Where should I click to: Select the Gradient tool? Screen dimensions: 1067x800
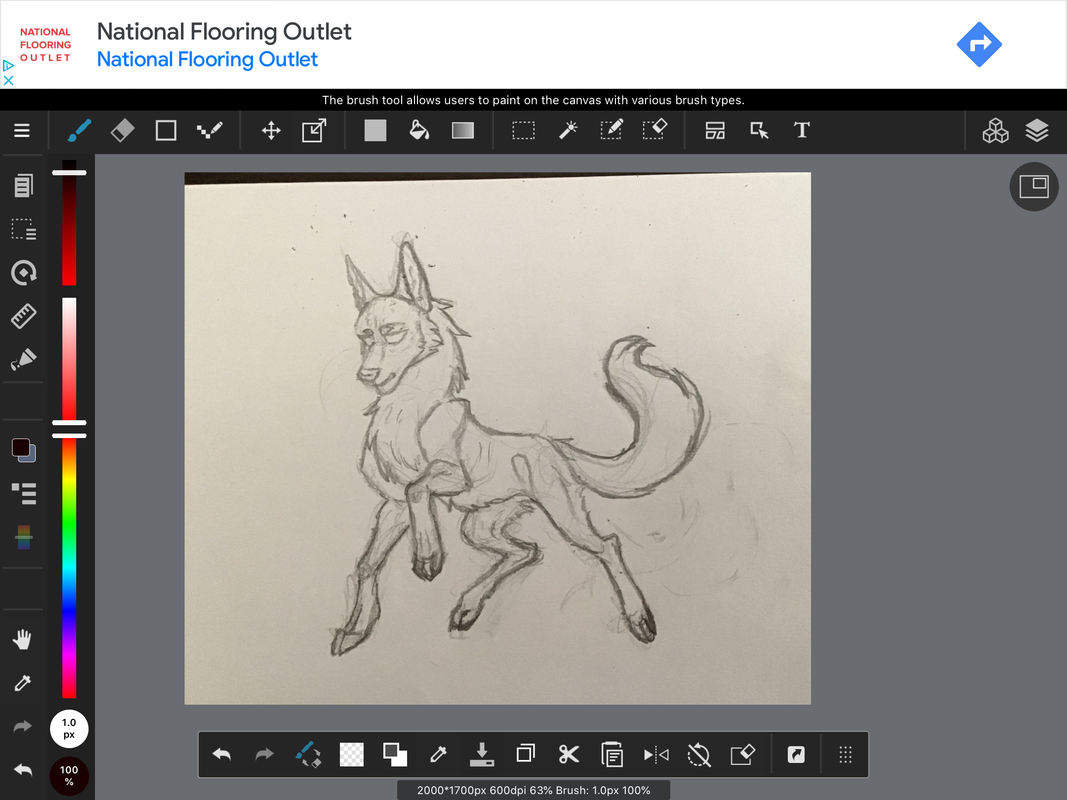coord(463,131)
